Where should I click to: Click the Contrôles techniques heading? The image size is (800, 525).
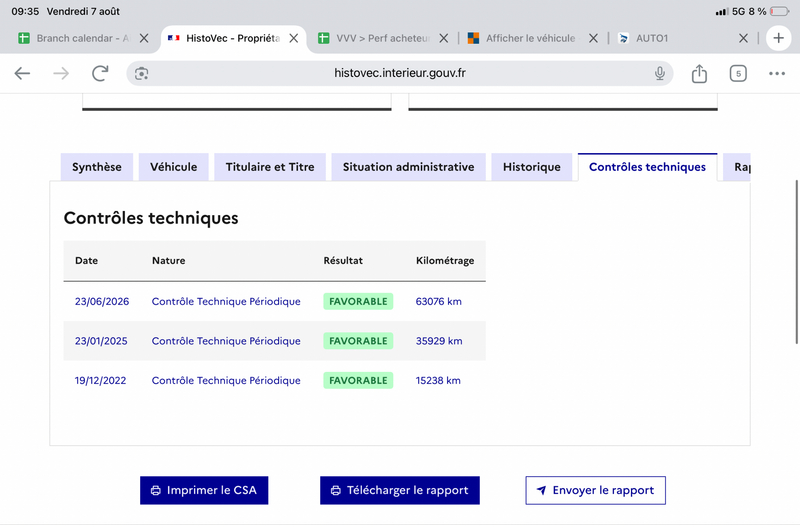(x=151, y=218)
